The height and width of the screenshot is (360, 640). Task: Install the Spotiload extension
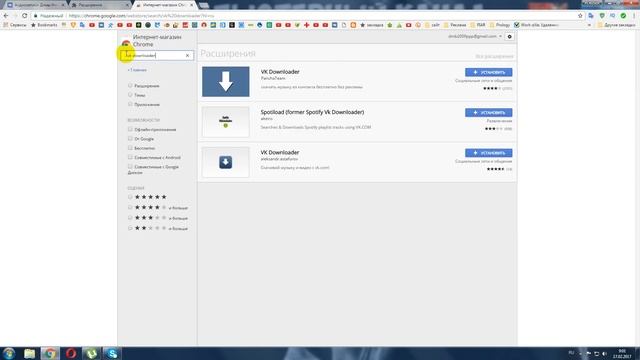point(489,113)
